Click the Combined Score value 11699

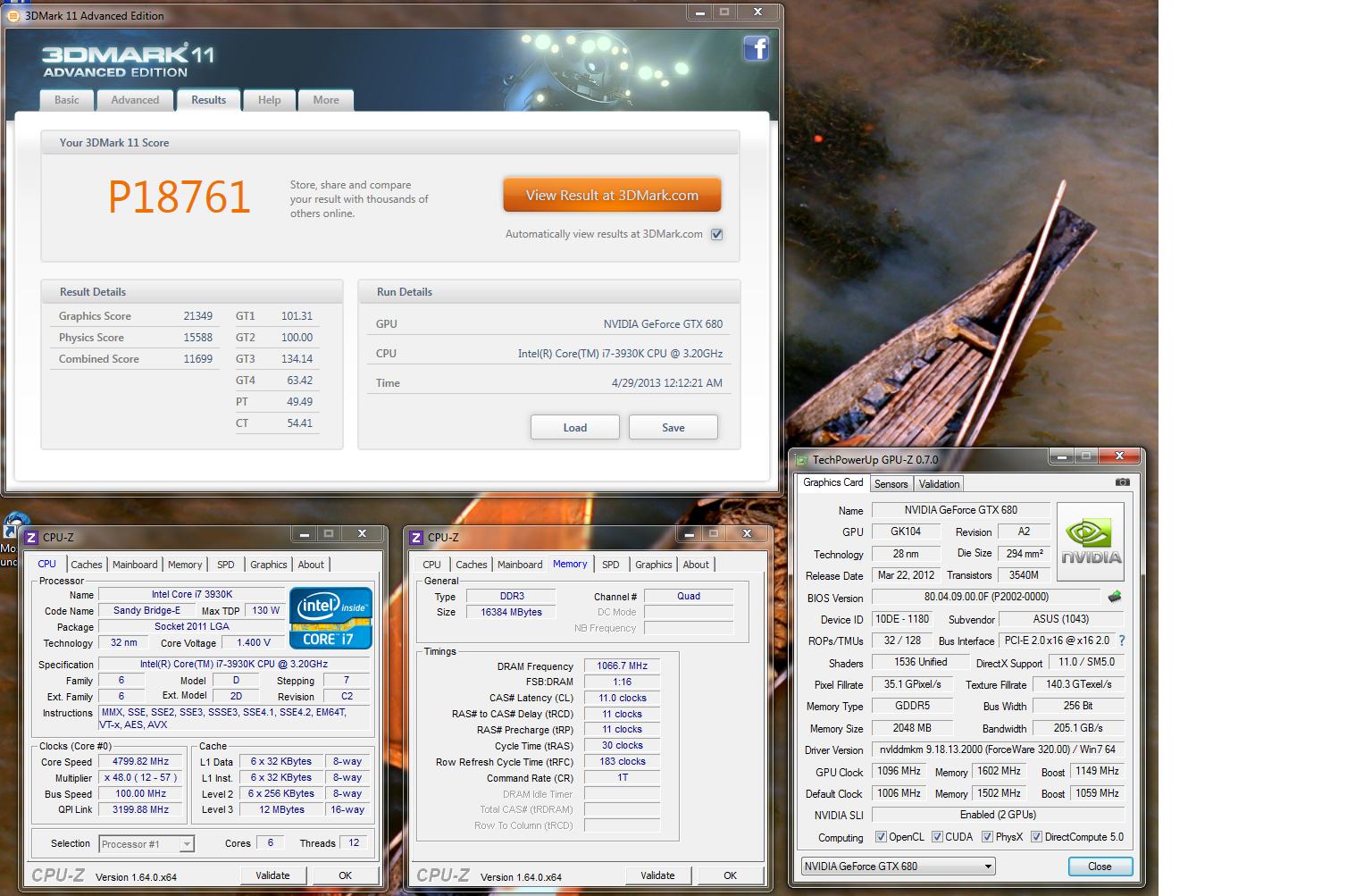point(197,359)
